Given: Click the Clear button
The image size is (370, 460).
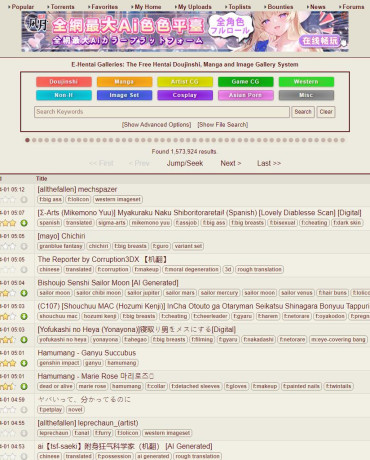Looking at the screenshot, I should (326, 112).
